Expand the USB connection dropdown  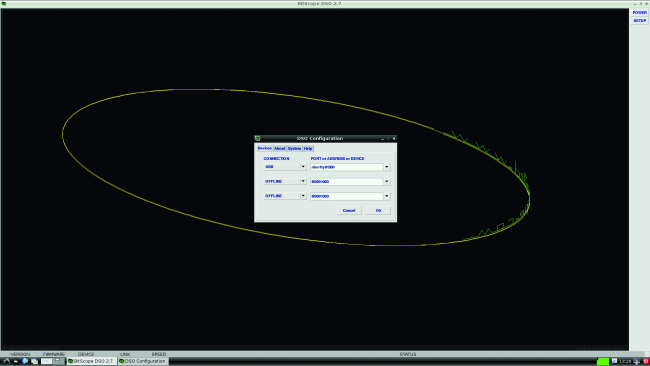tap(303, 167)
